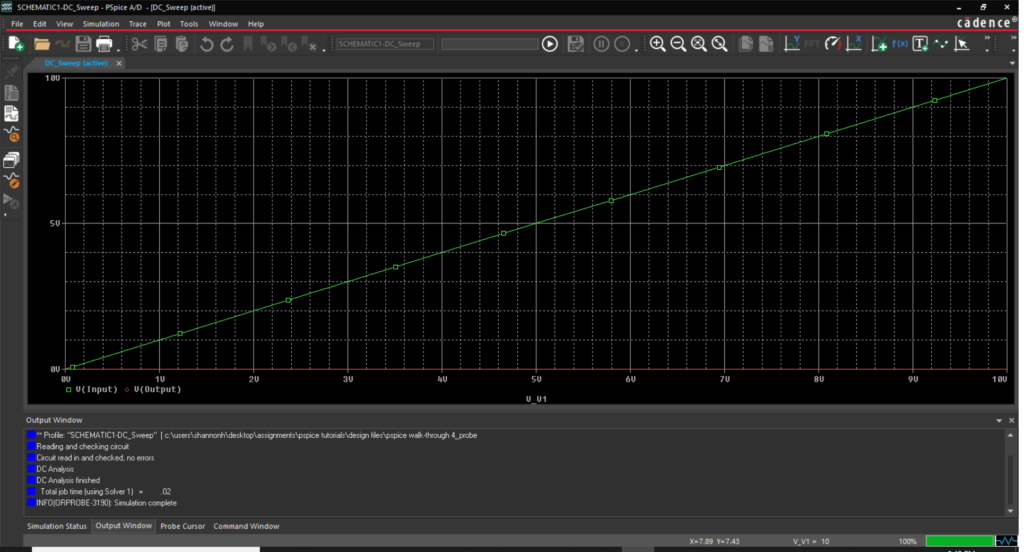Open the Edit menu

point(40,24)
